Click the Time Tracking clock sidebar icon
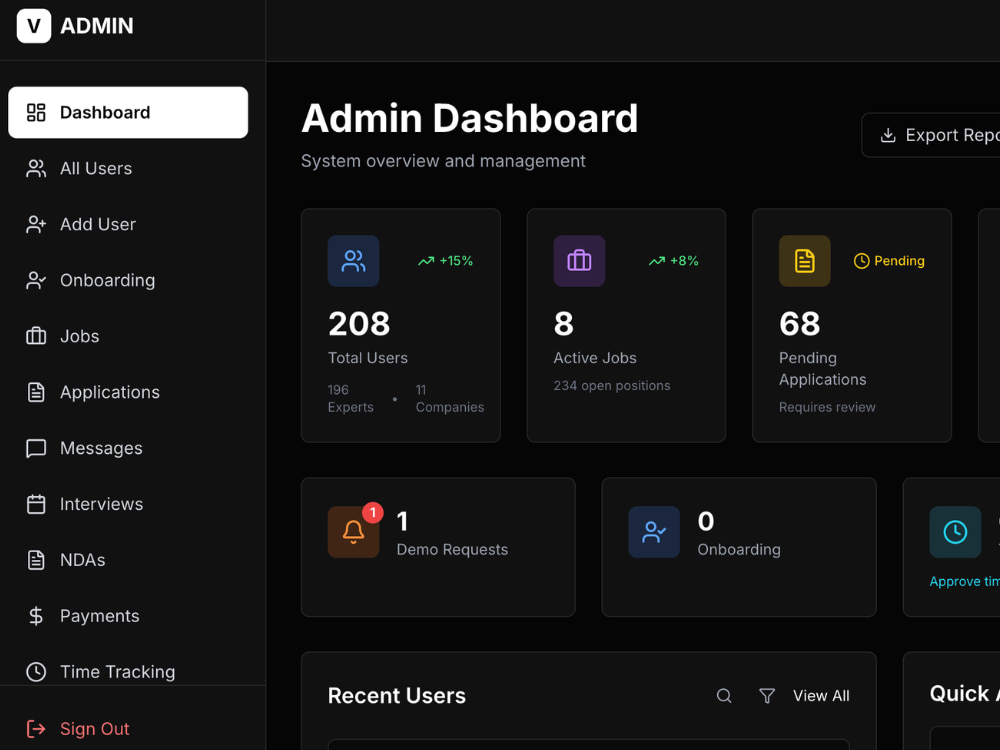Image resolution: width=1000 pixels, height=750 pixels. click(36, 672)
